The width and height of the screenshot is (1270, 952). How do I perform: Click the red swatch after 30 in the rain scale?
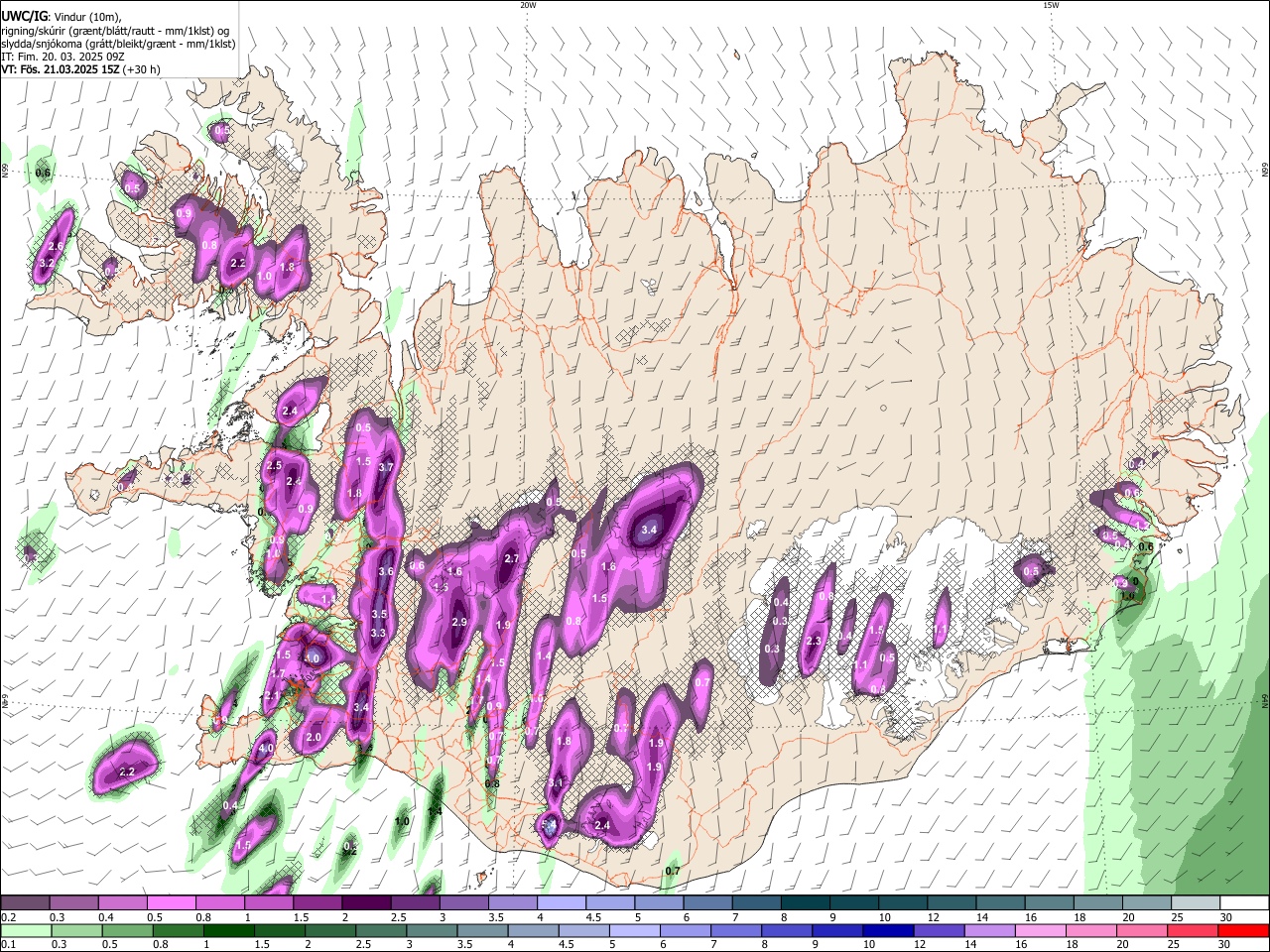[1244, 931]
